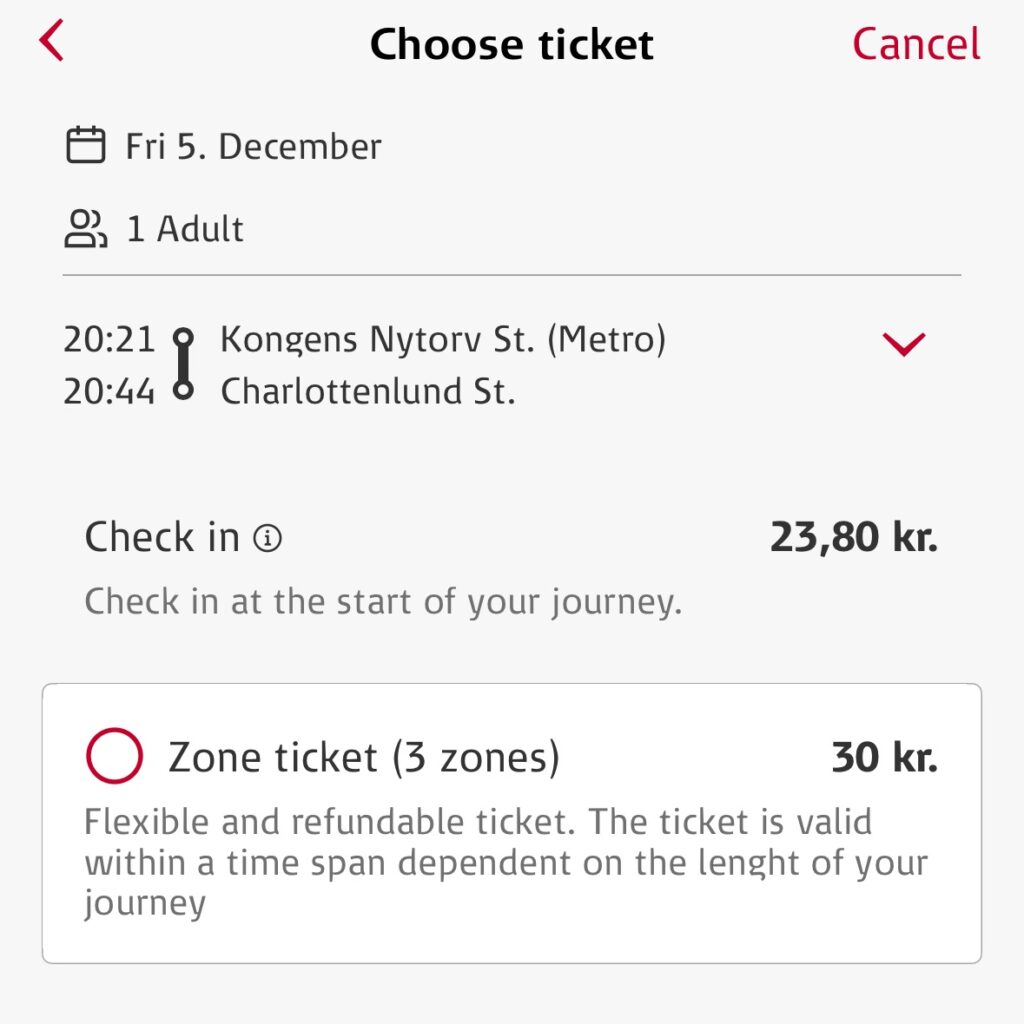Cancel the ticket purchase
The height and width of the screenshot is (1024, 1024).
[x=914, y=43]
